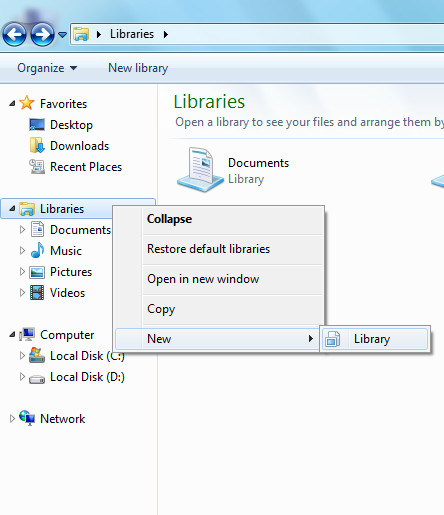
Task: Select Local Disk (D:) in the tree
Action: pos(87,377)
